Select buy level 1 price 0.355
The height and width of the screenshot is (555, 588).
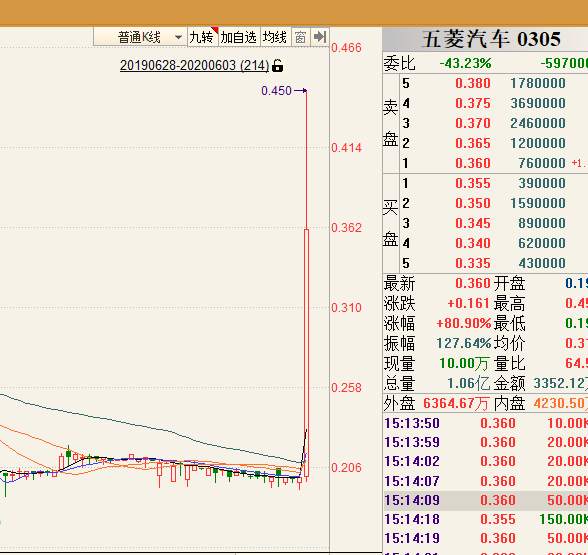coord(472,183)
